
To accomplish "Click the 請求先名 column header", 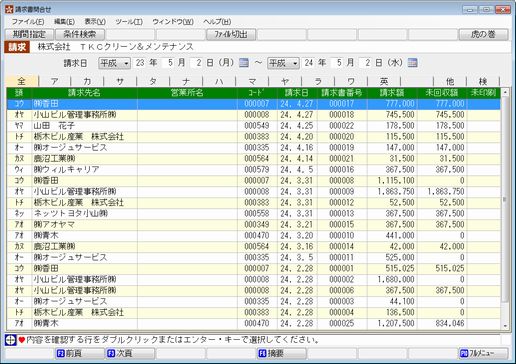I will tap(84, 93).
